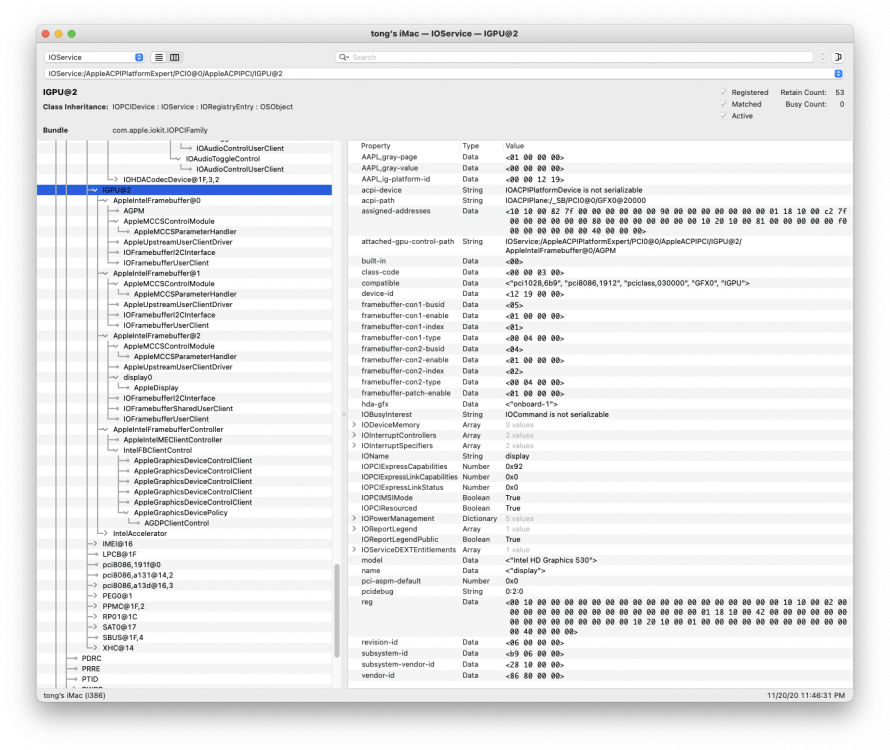The width and height of the screenshot is (890, 750).
Task: Toggle the Active checkbox
Action: click(724, 116)
